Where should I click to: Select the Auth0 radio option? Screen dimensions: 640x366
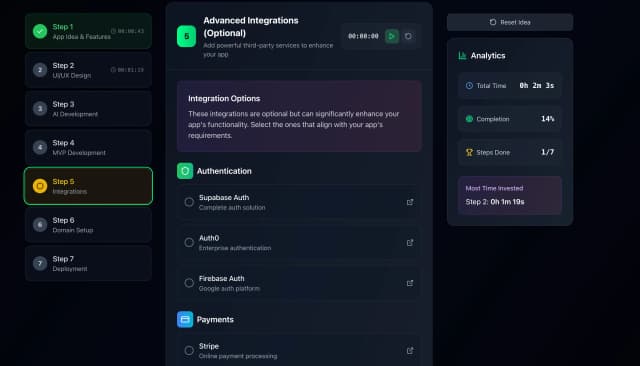pos(189,242)
